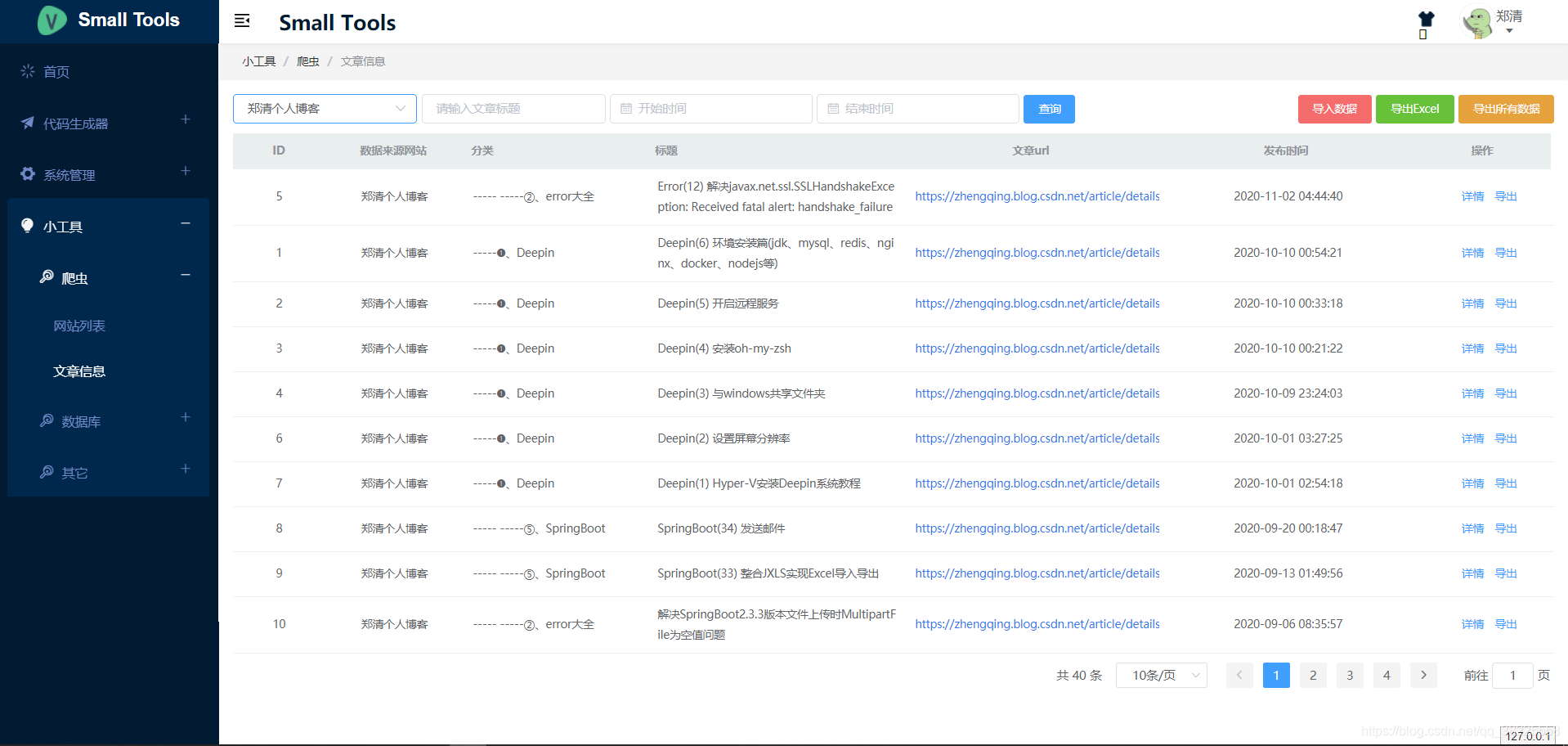Click the 发布时间 column header
Screen dimensions: 1568x746
coord(1286,151)
